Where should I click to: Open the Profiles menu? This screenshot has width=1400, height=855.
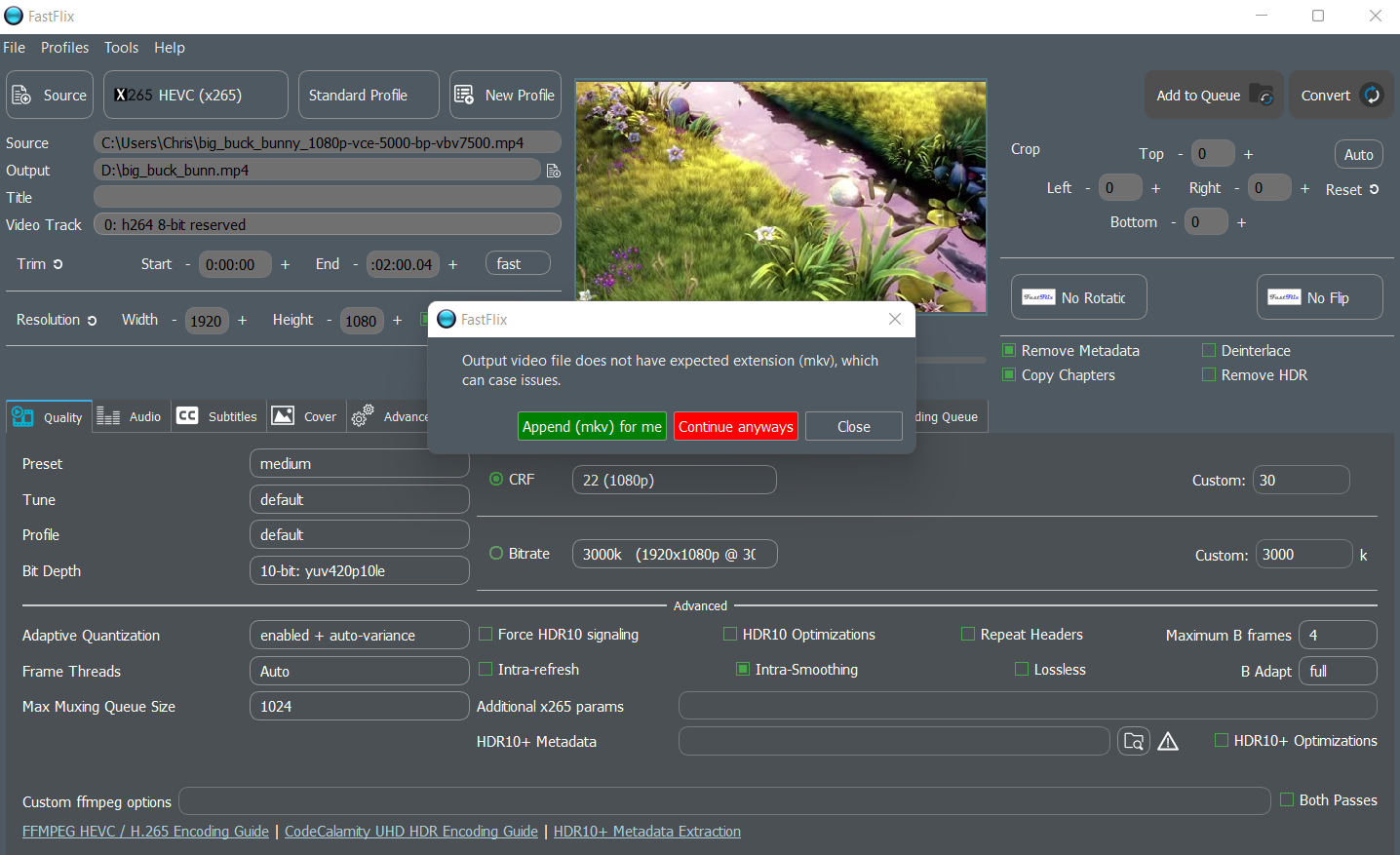(x=64, y=47)
